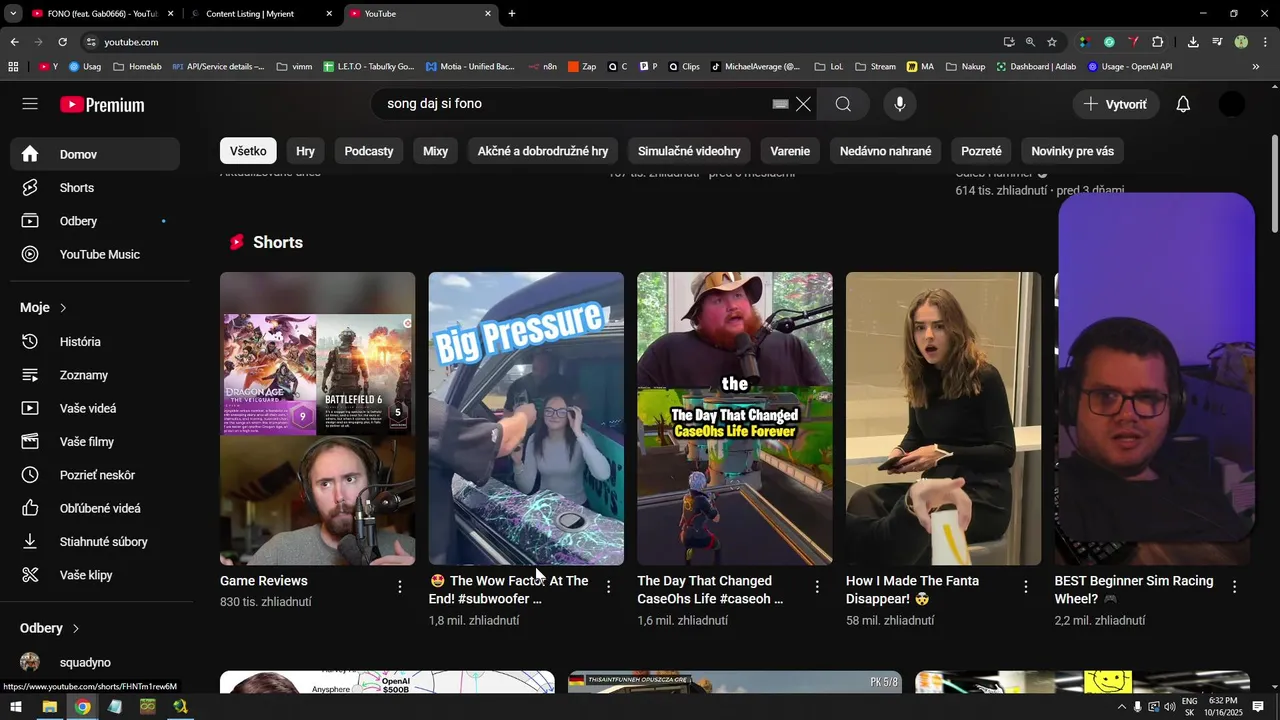Open Chrome downloads icon
Viewport: 1280px width, 720px height.
[1193, 42]
